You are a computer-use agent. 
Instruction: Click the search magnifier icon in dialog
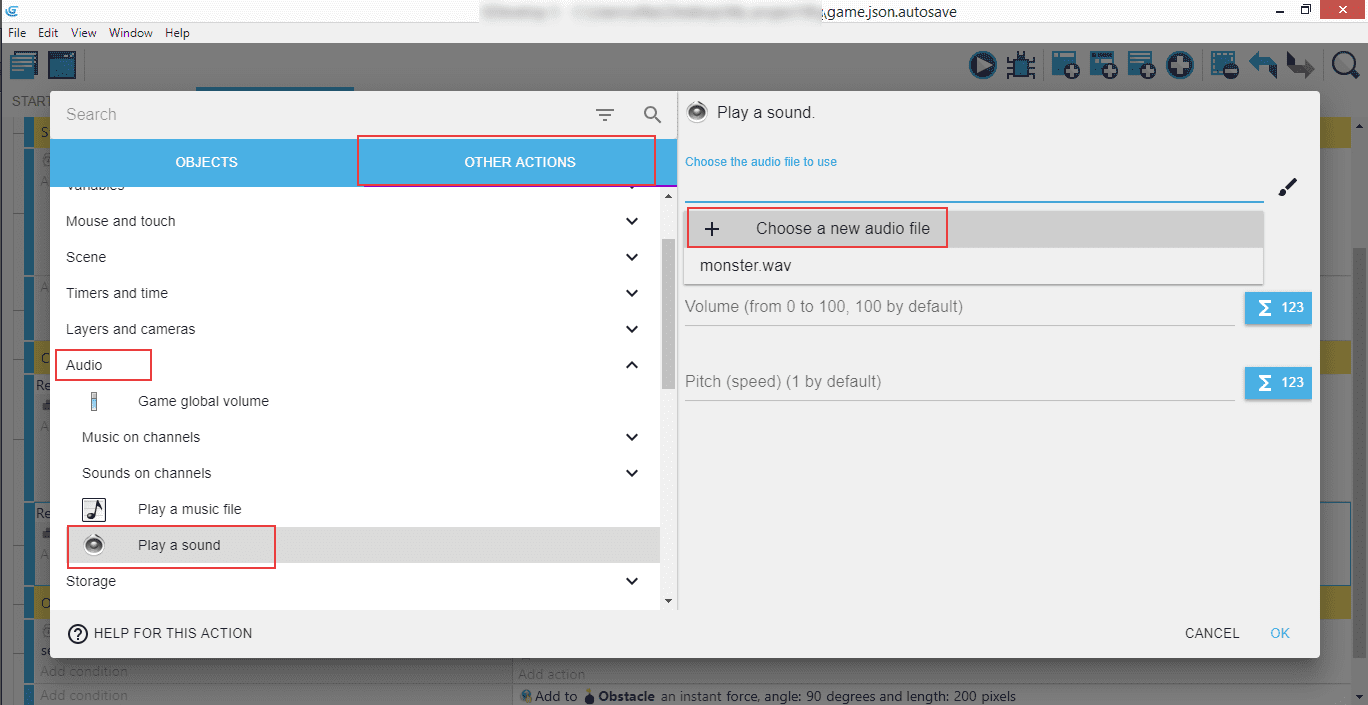pyautogui.click(x=652, y=115)
